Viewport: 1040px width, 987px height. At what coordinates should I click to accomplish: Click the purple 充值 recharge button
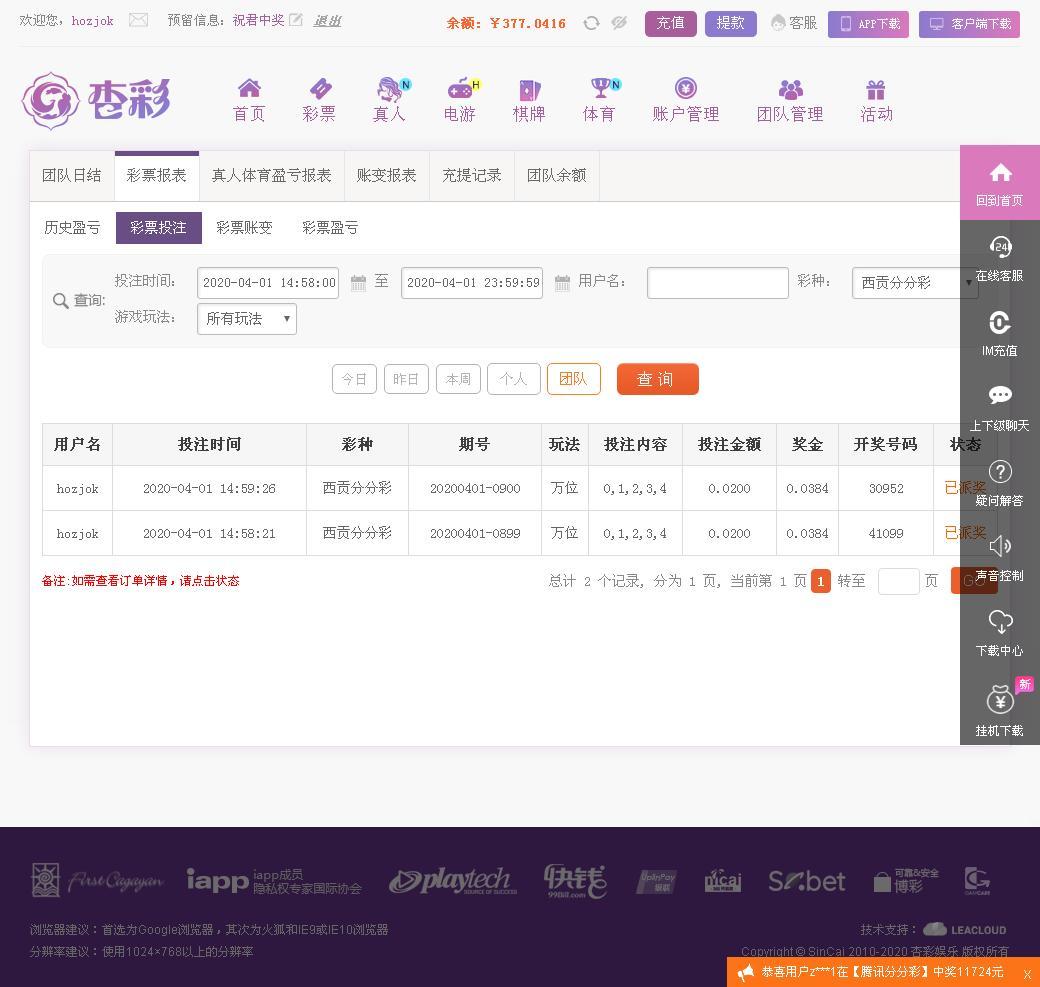671,23
